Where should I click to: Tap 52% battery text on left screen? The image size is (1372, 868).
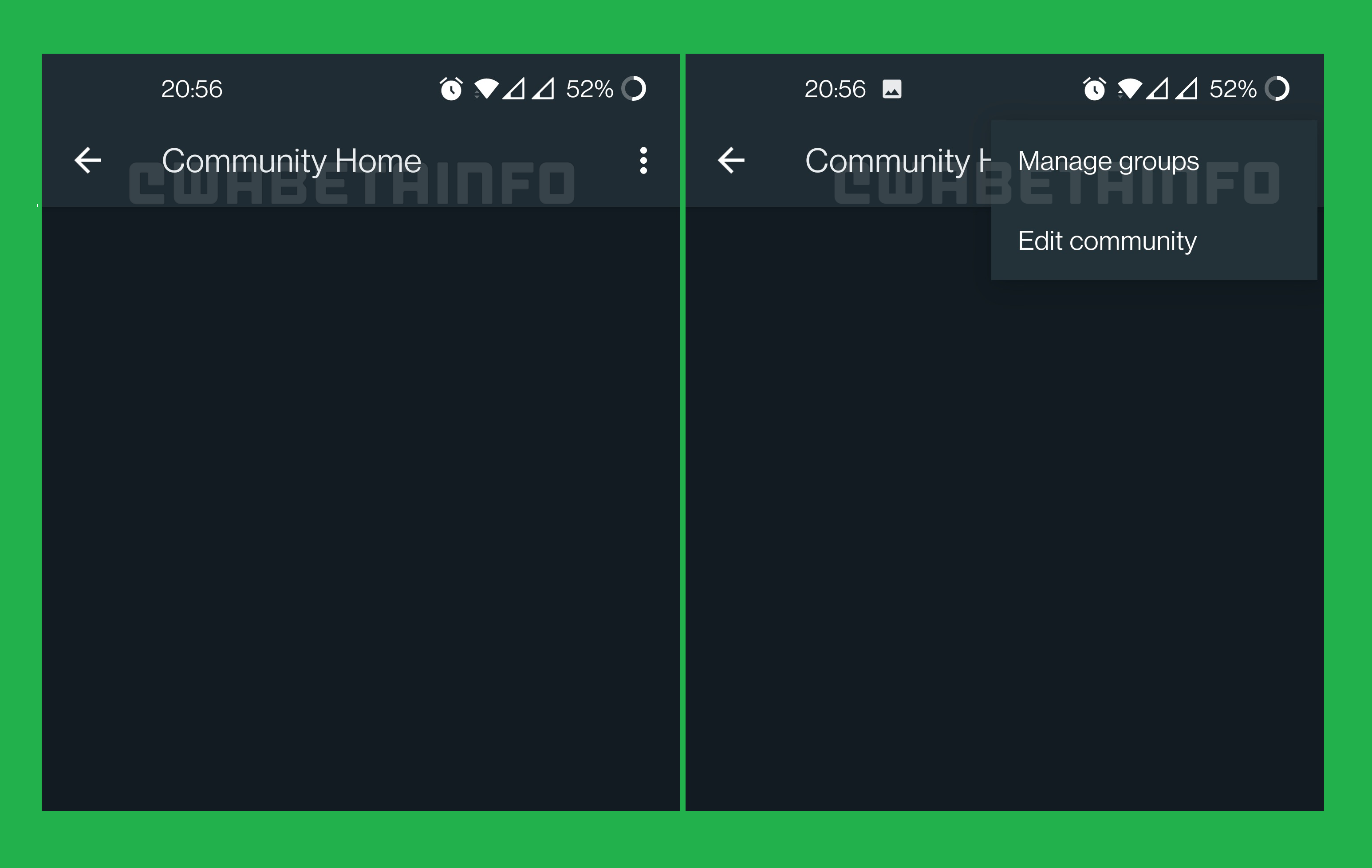tap(590, 89)
